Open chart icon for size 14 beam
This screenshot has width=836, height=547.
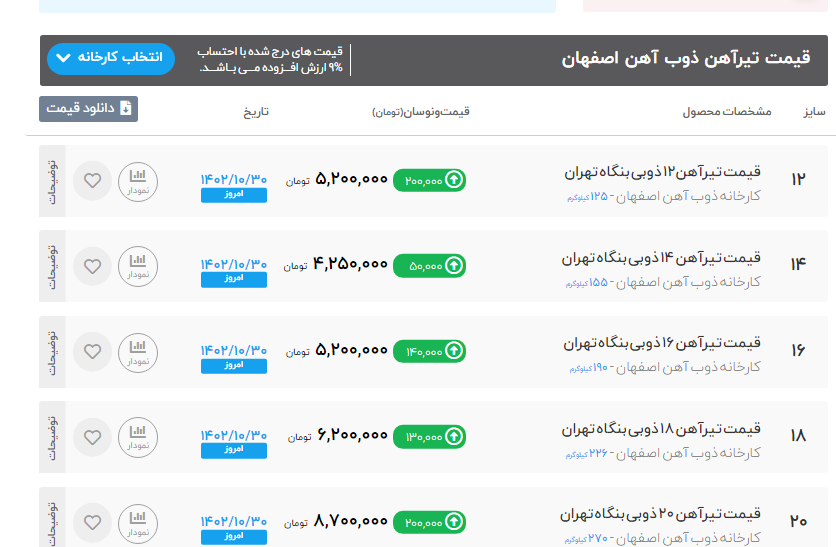(138, 266)
